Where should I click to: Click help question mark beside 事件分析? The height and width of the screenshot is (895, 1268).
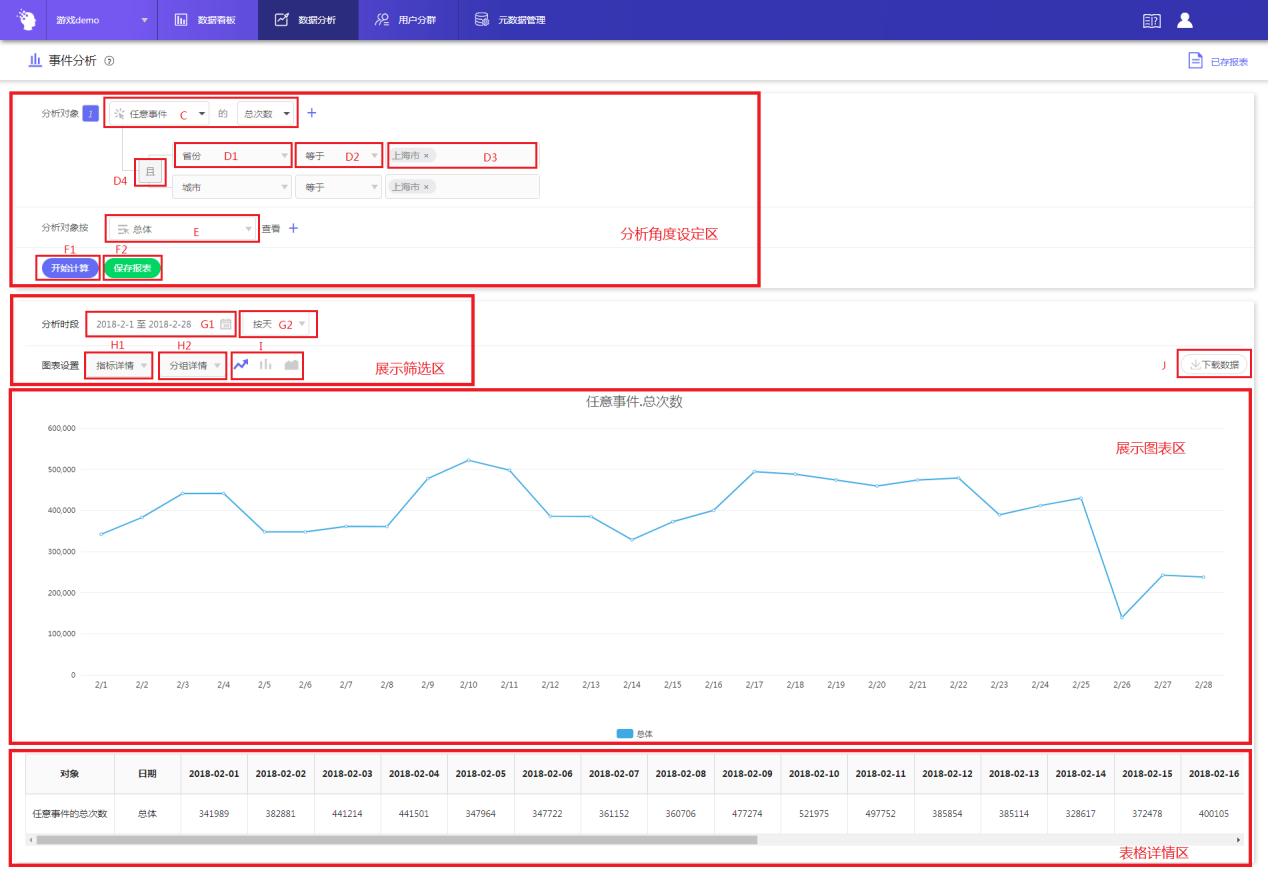click(109, 61)
